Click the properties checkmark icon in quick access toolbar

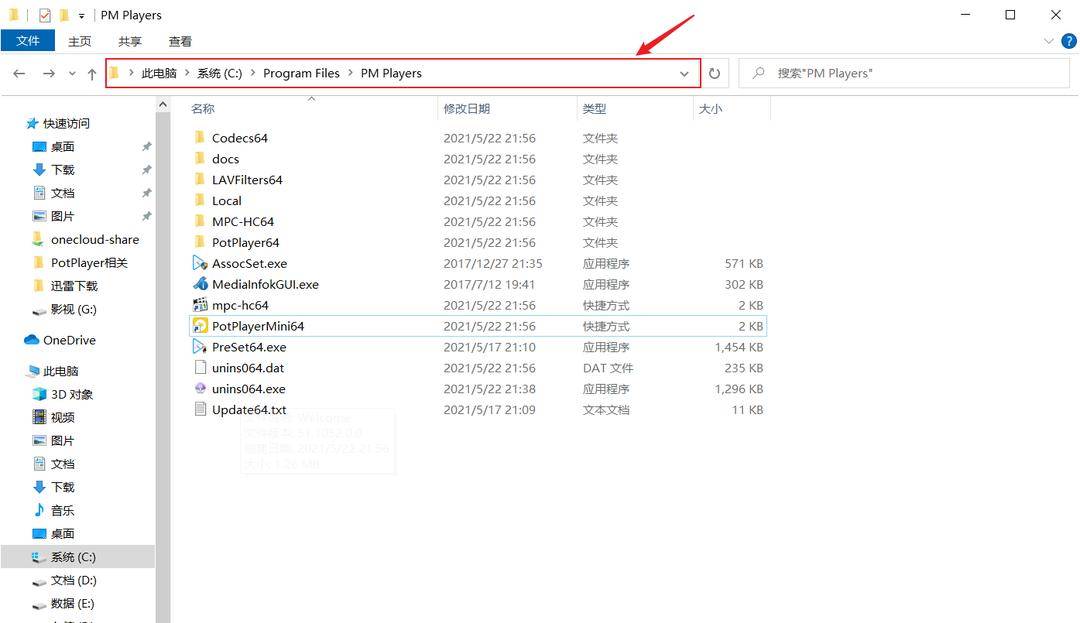tap(43, 15)
